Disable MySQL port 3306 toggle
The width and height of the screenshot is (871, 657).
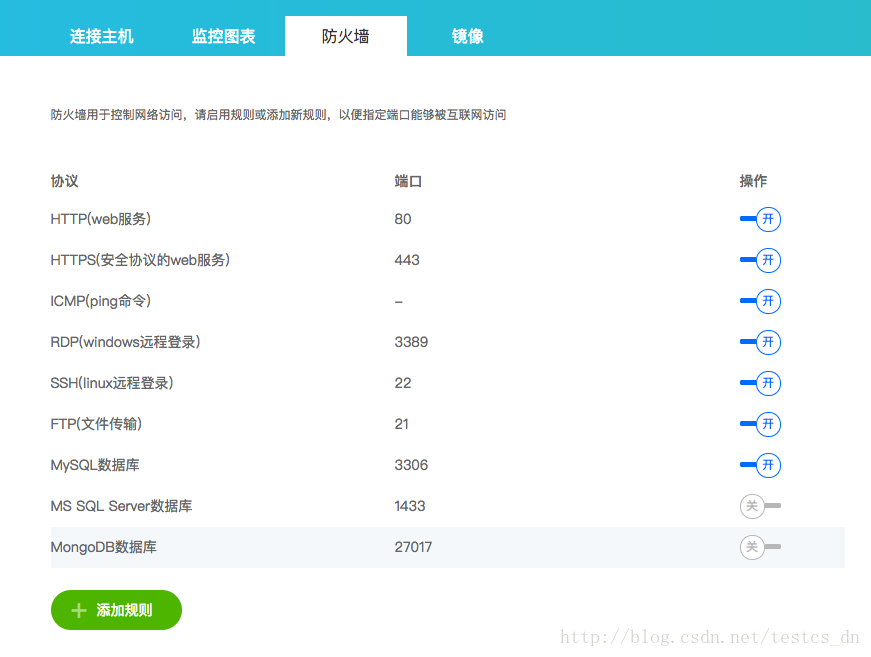coord(760,465)
